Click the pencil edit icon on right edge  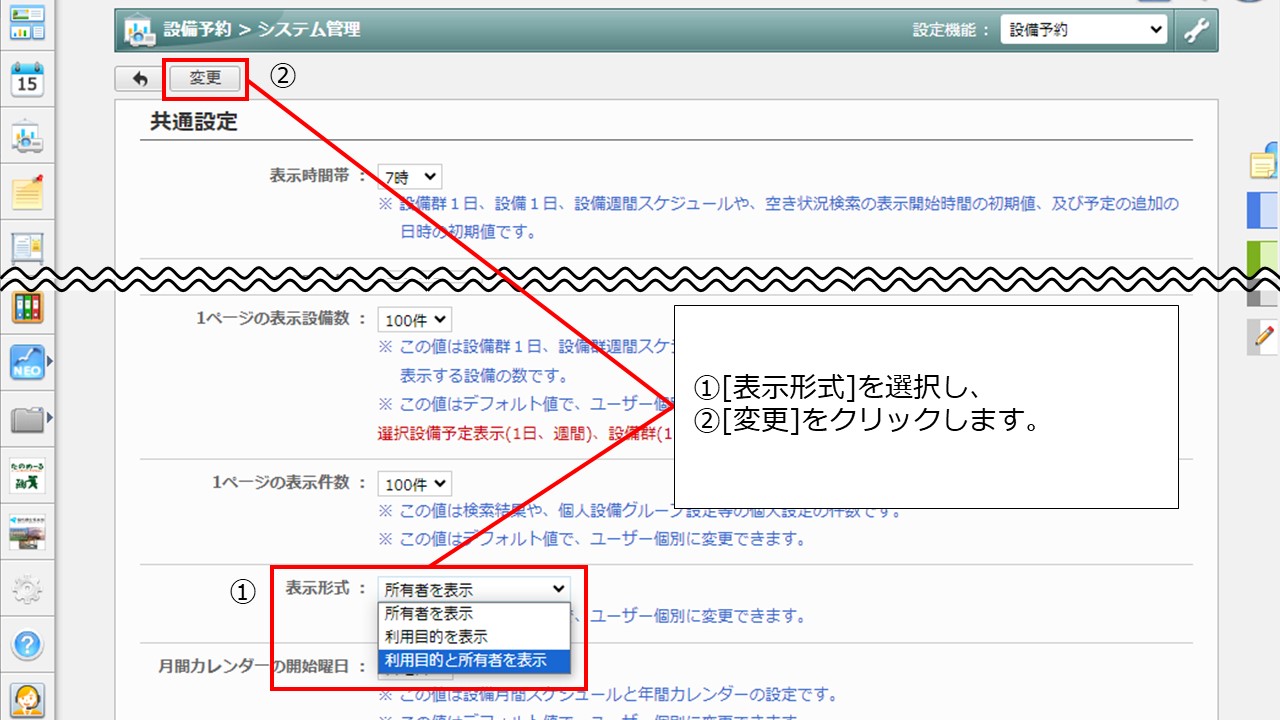point(1264,337)
